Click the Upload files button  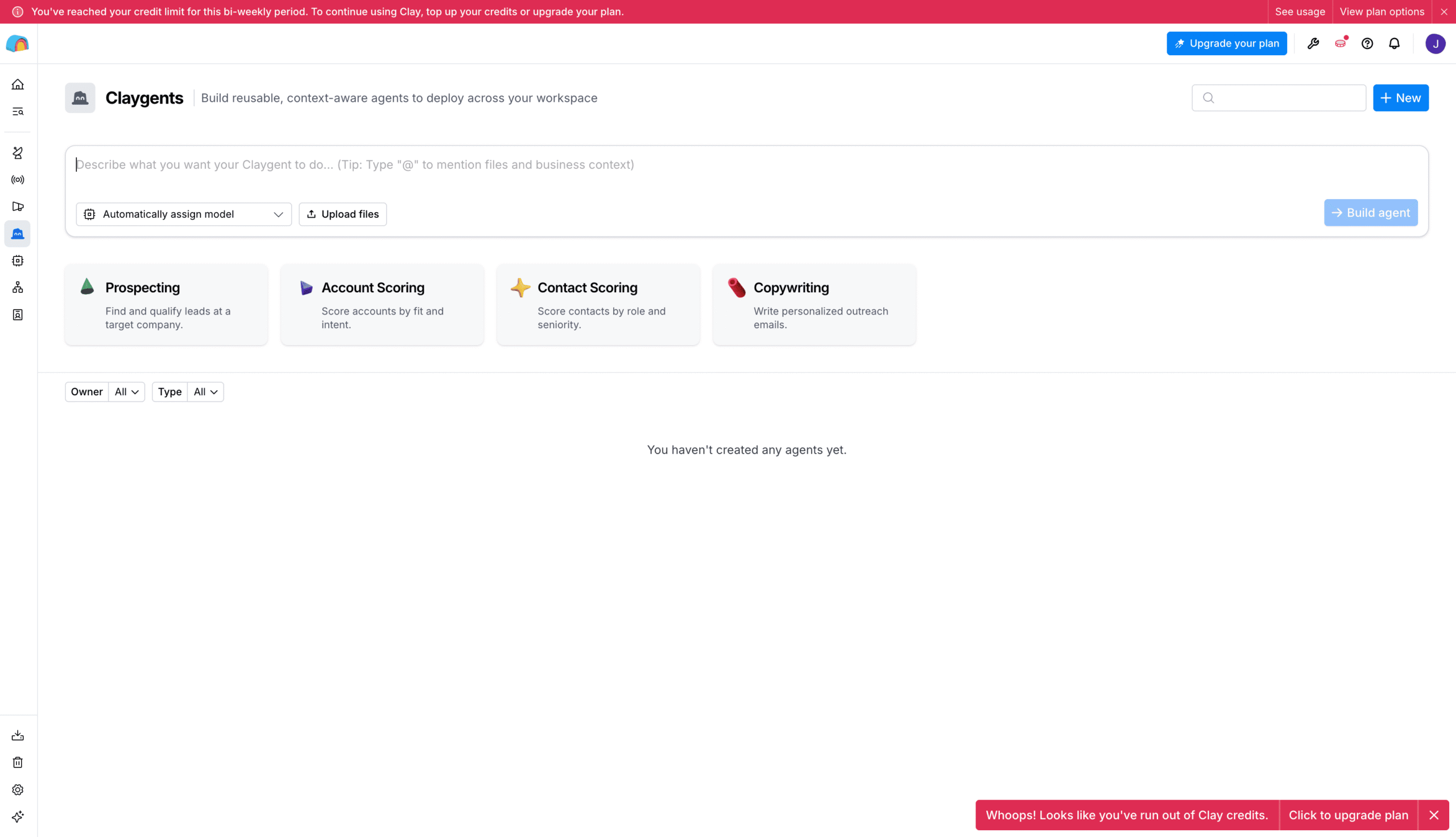pyautogui.click(x=342, y=214)
